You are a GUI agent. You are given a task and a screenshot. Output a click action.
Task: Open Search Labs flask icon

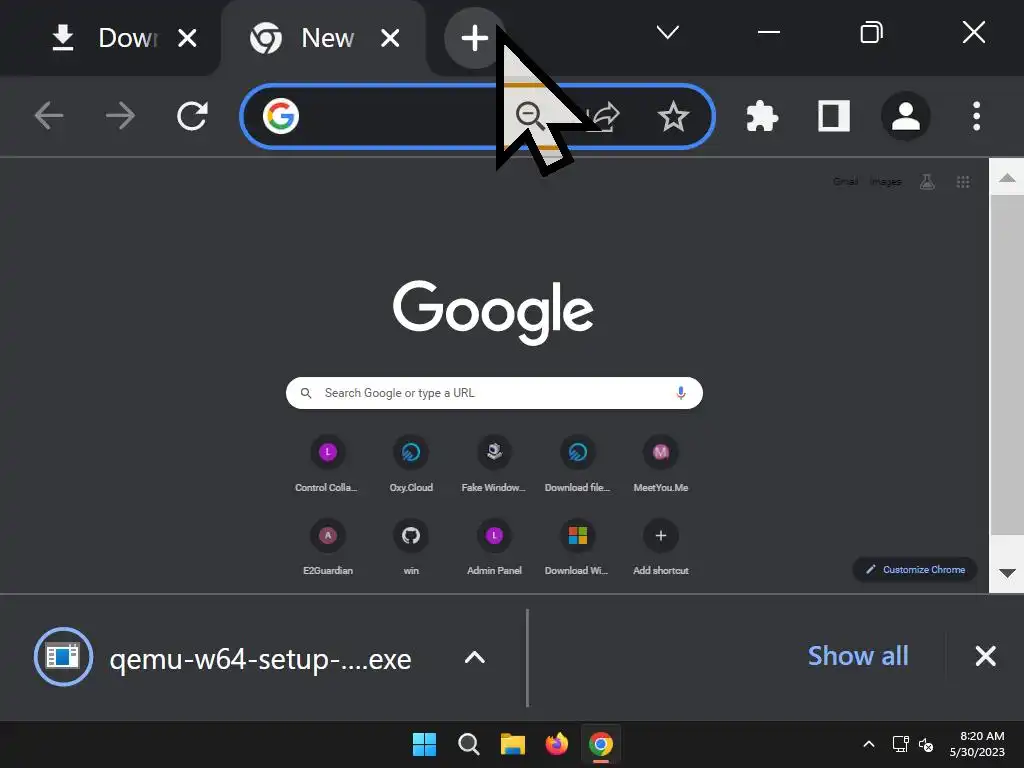pyautogui.click(x=927, y=182)
